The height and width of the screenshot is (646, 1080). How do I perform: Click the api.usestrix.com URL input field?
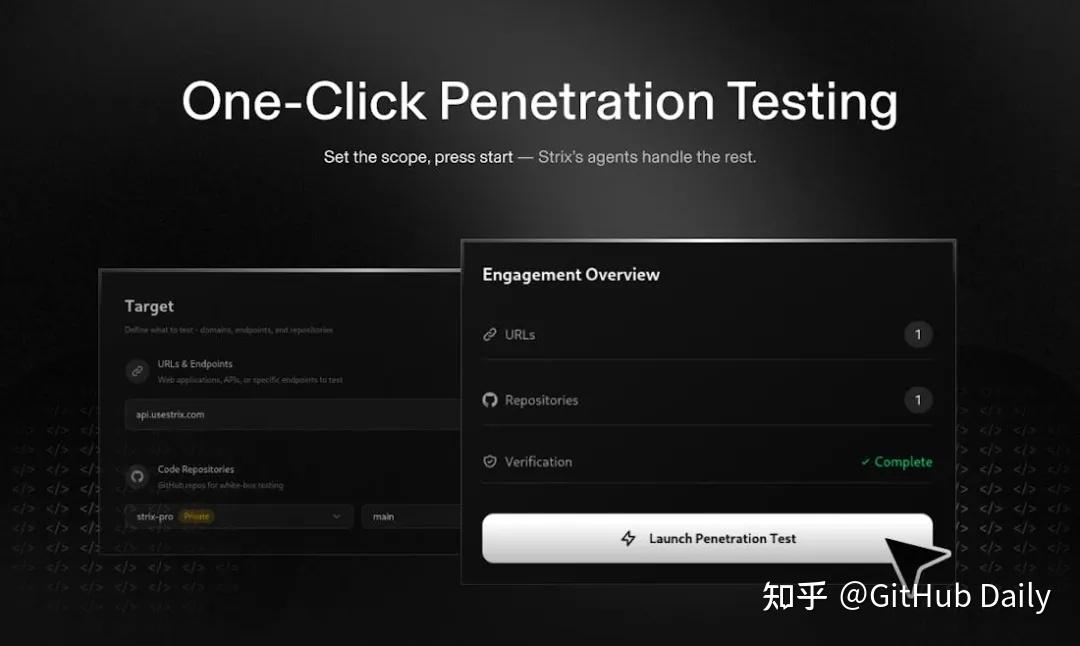pyautogui.click(x=293, y=415)
